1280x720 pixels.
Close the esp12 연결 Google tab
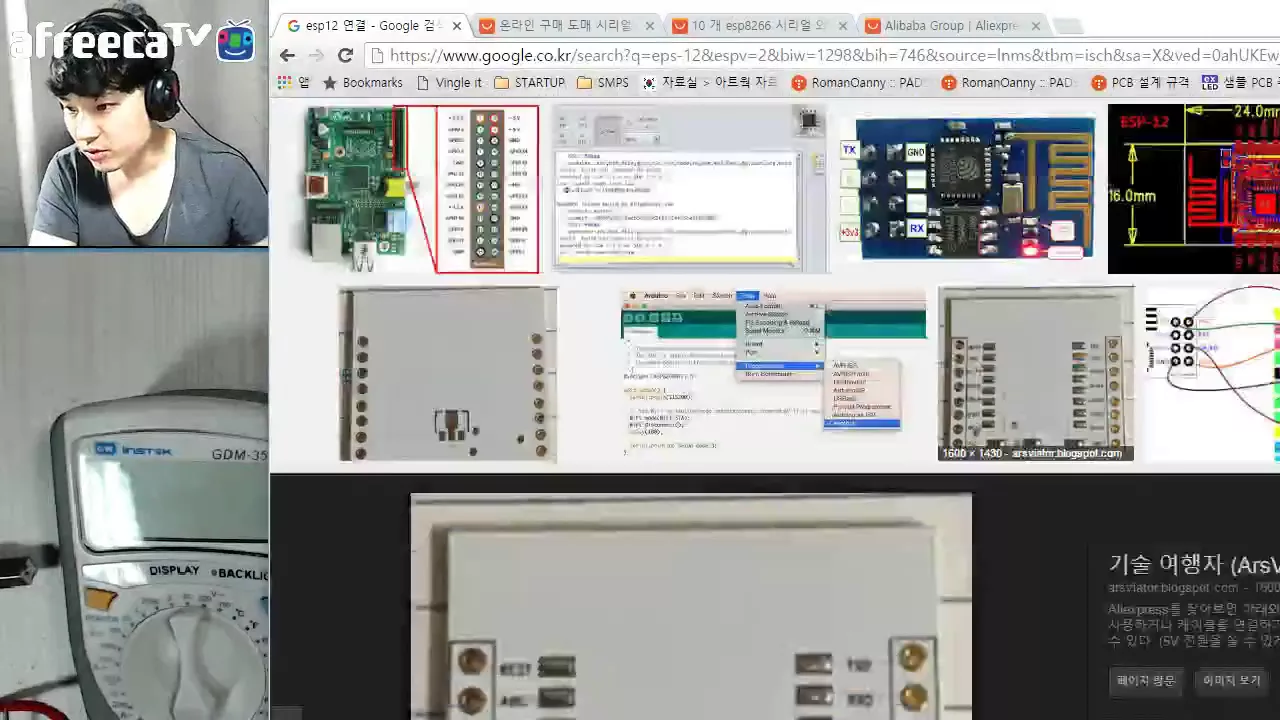click(457, 25)
